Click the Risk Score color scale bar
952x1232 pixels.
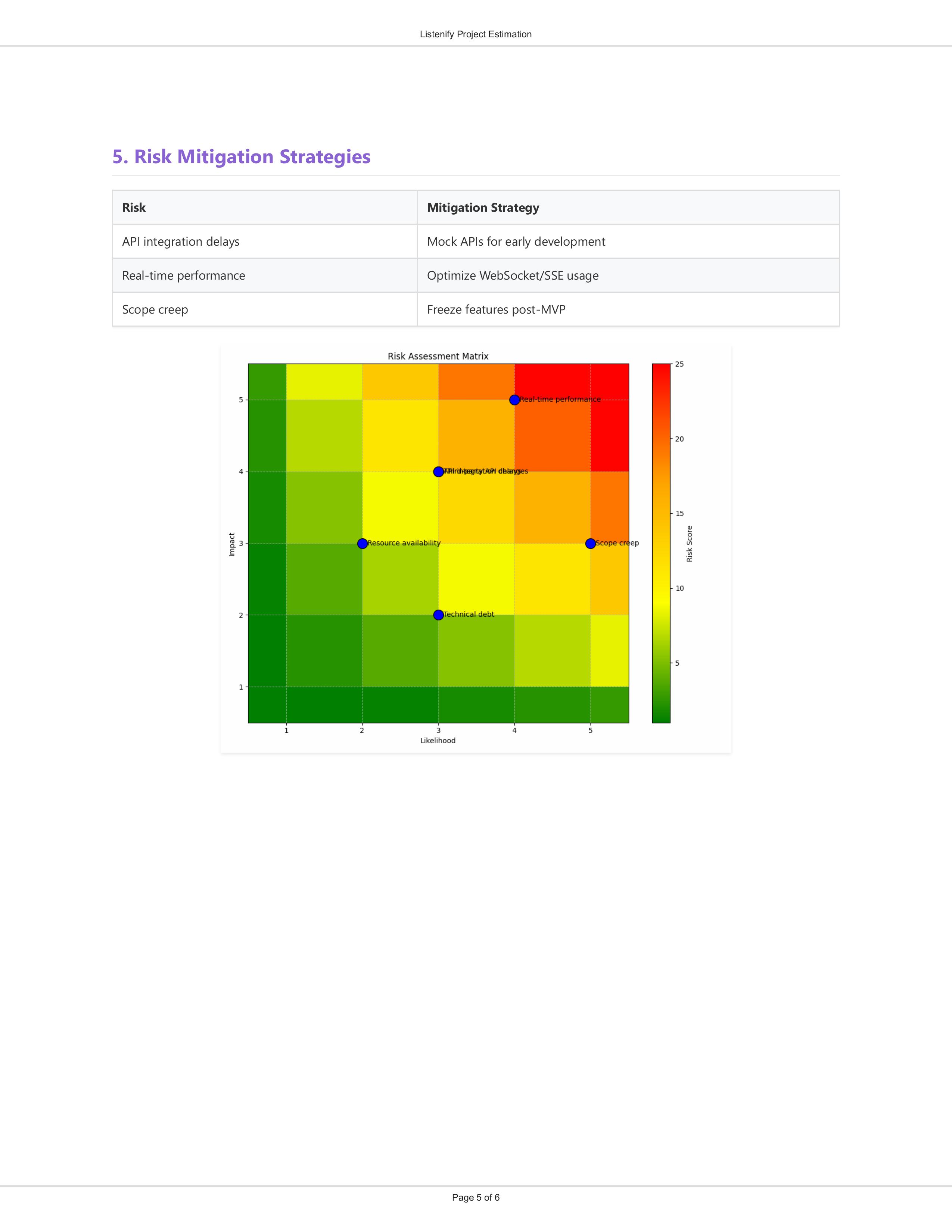(661, 543)
